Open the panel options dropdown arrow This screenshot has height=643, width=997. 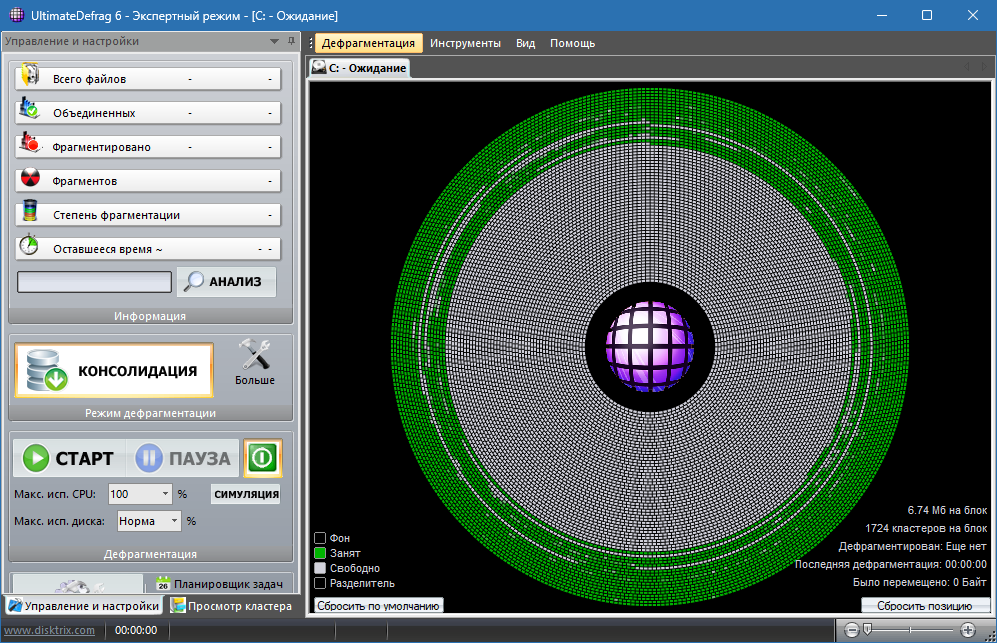click(x=275, y=41)
